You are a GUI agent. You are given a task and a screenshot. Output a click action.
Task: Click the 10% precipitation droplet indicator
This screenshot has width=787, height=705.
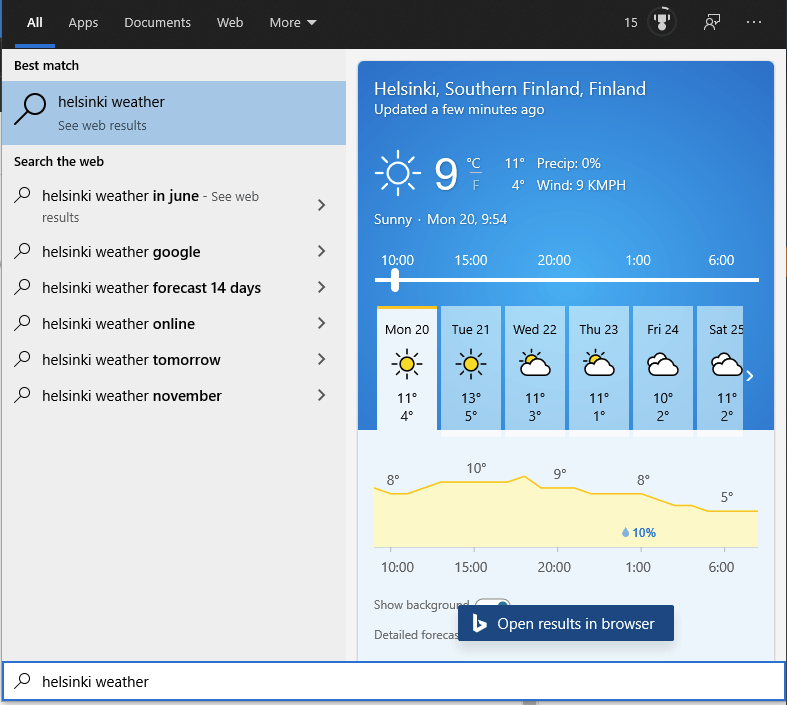[x=639, y=532]
